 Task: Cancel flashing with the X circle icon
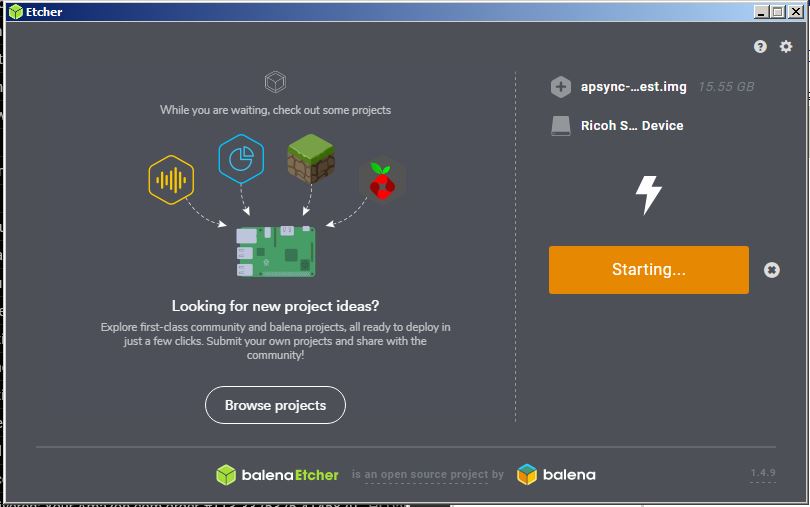click(772, 270)
